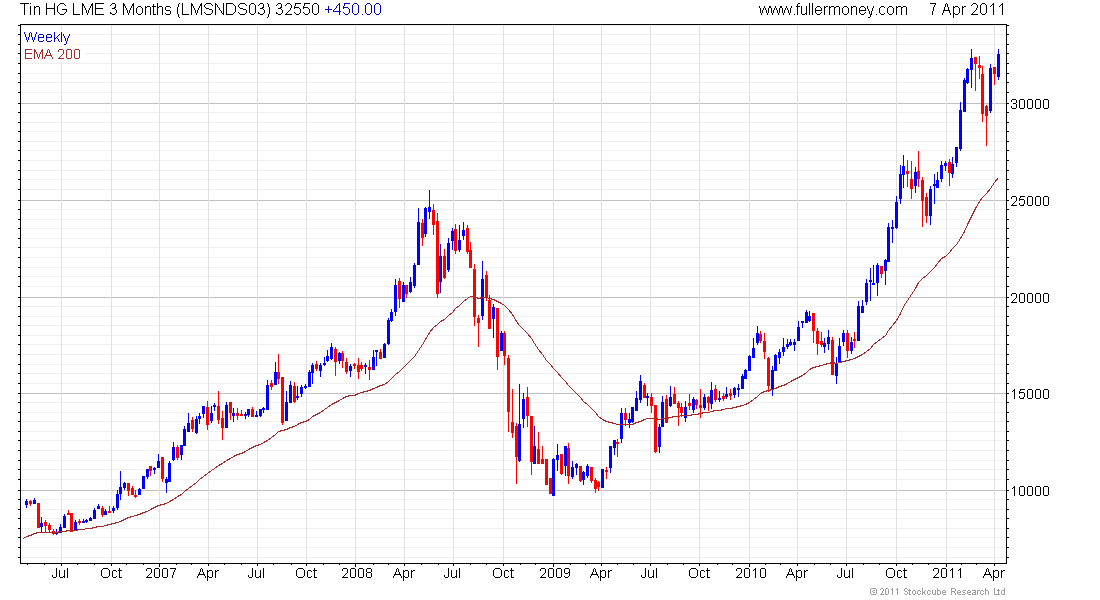Click the copyright Stockcube Research Ltd text
Screen dimensions: 1100x600
[x=937, y=592]
